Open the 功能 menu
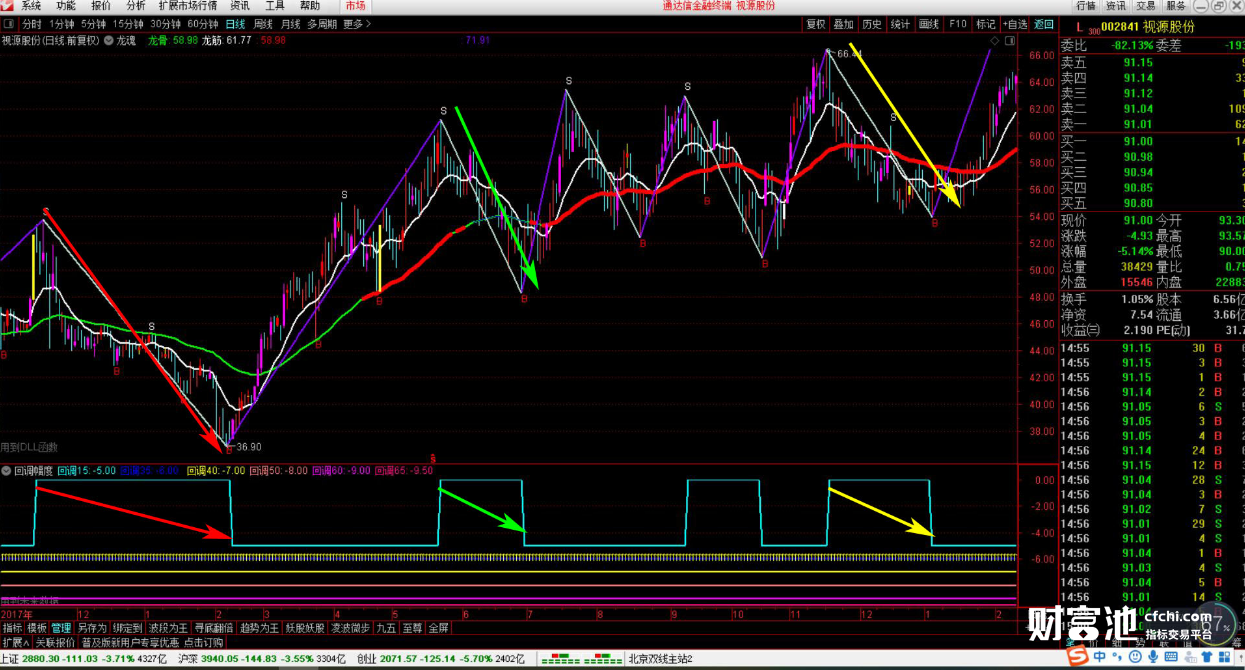Image resolution: width=1245 pixels, height=670 pixels. point(66,6)
